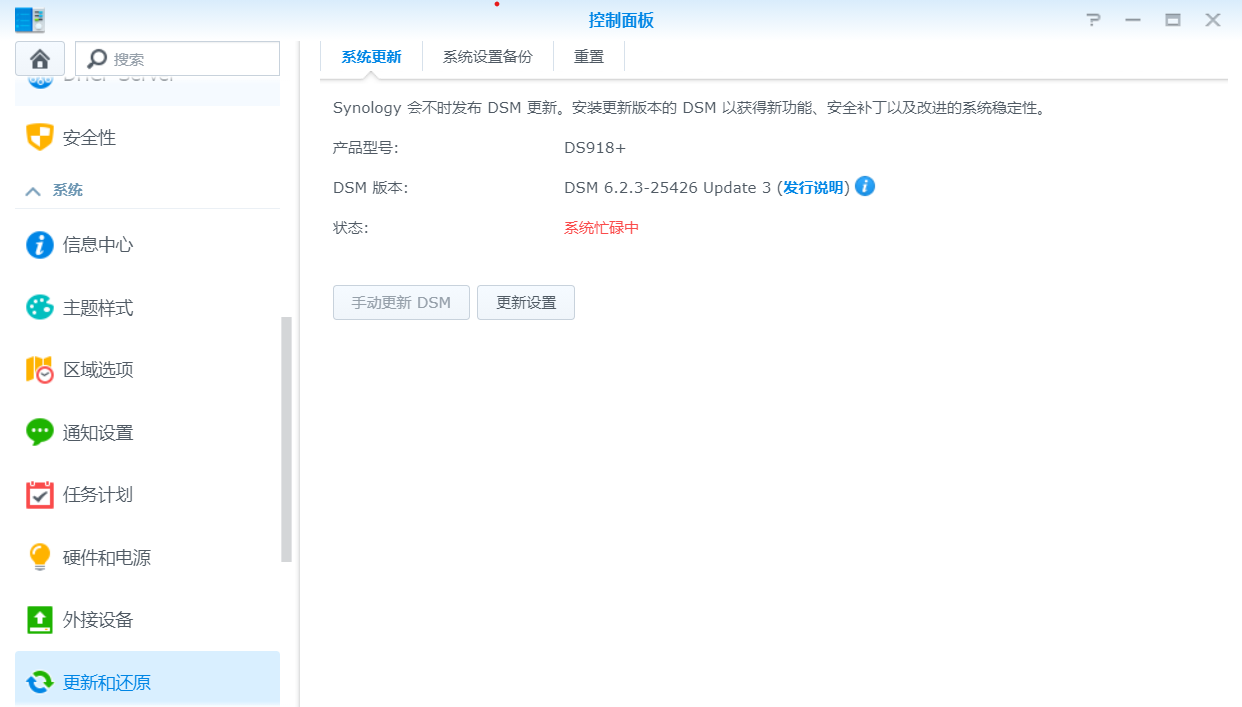Open the 发行说明 release notes link
1242x707 pixels.
(x=816, y=186)
